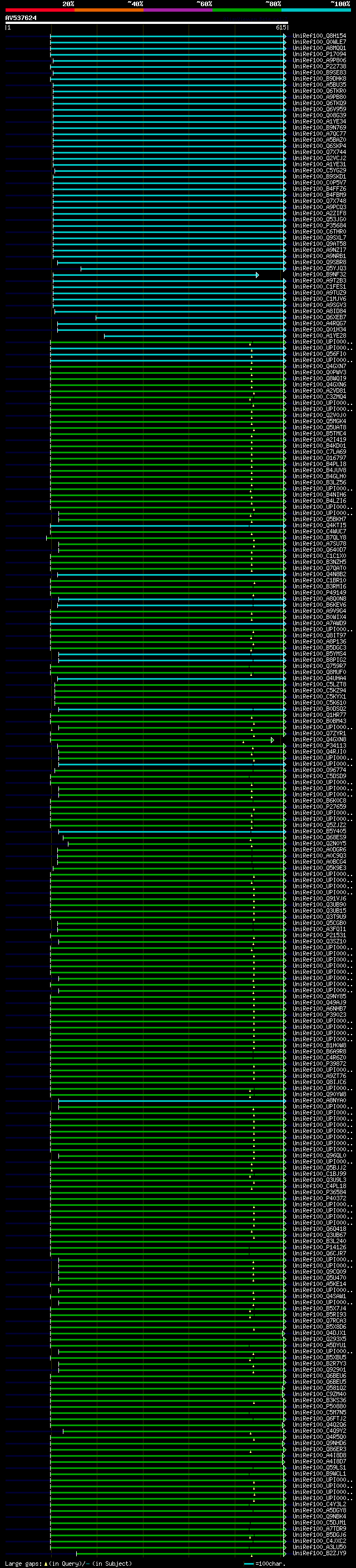Screen dimensions: 356x1568
Task: Select label UniRef100_B9SE83
Action: coord(319,72)
